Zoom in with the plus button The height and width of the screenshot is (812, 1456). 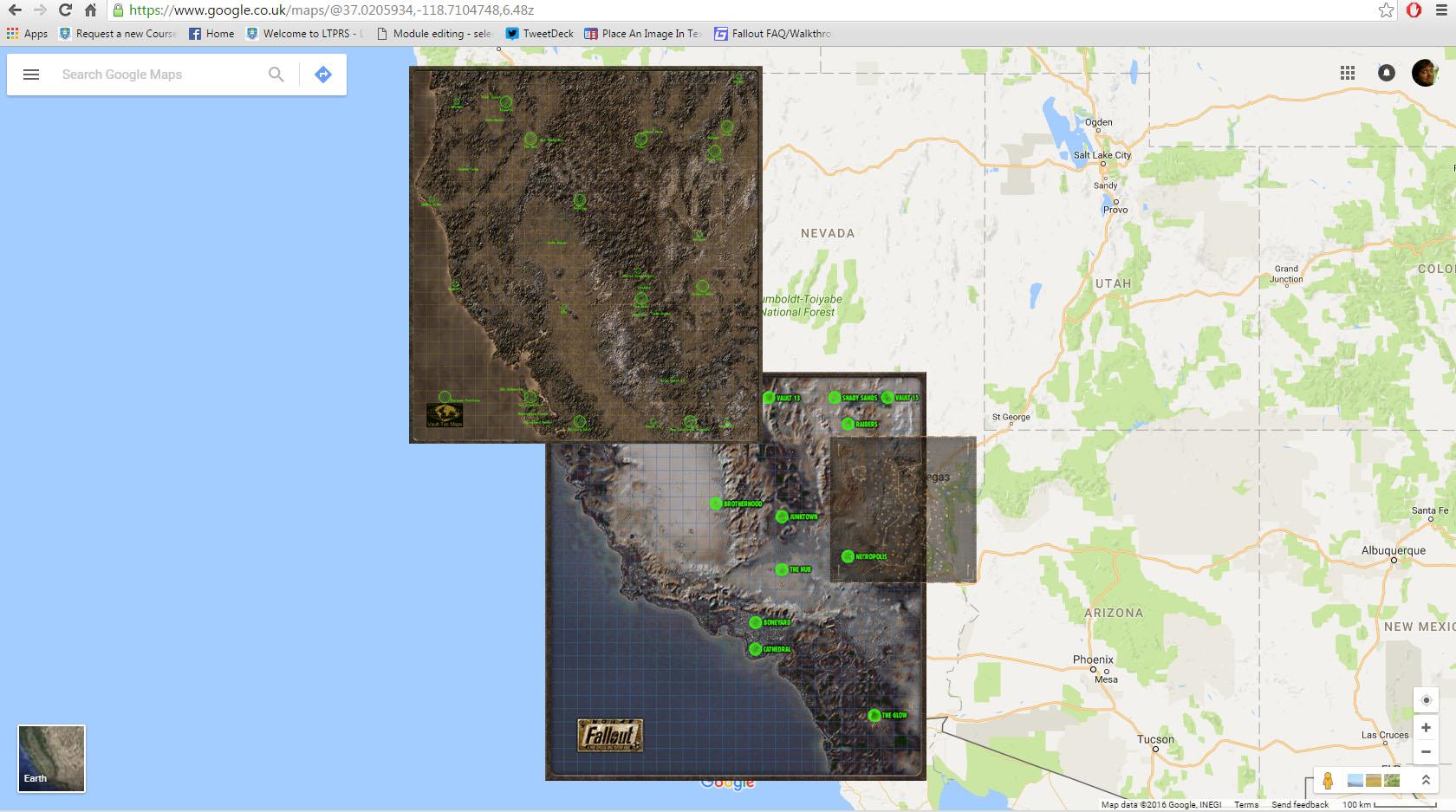(x=1425, y=727)
